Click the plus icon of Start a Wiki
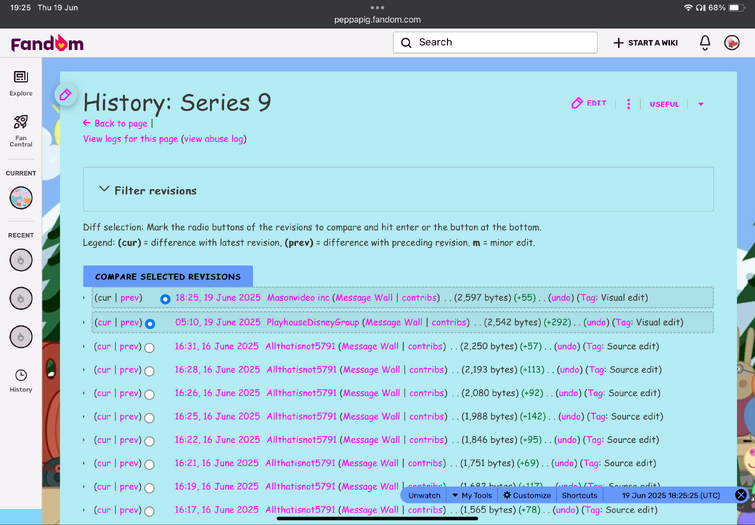Screen dimensions: 755x525 (618, 43)
